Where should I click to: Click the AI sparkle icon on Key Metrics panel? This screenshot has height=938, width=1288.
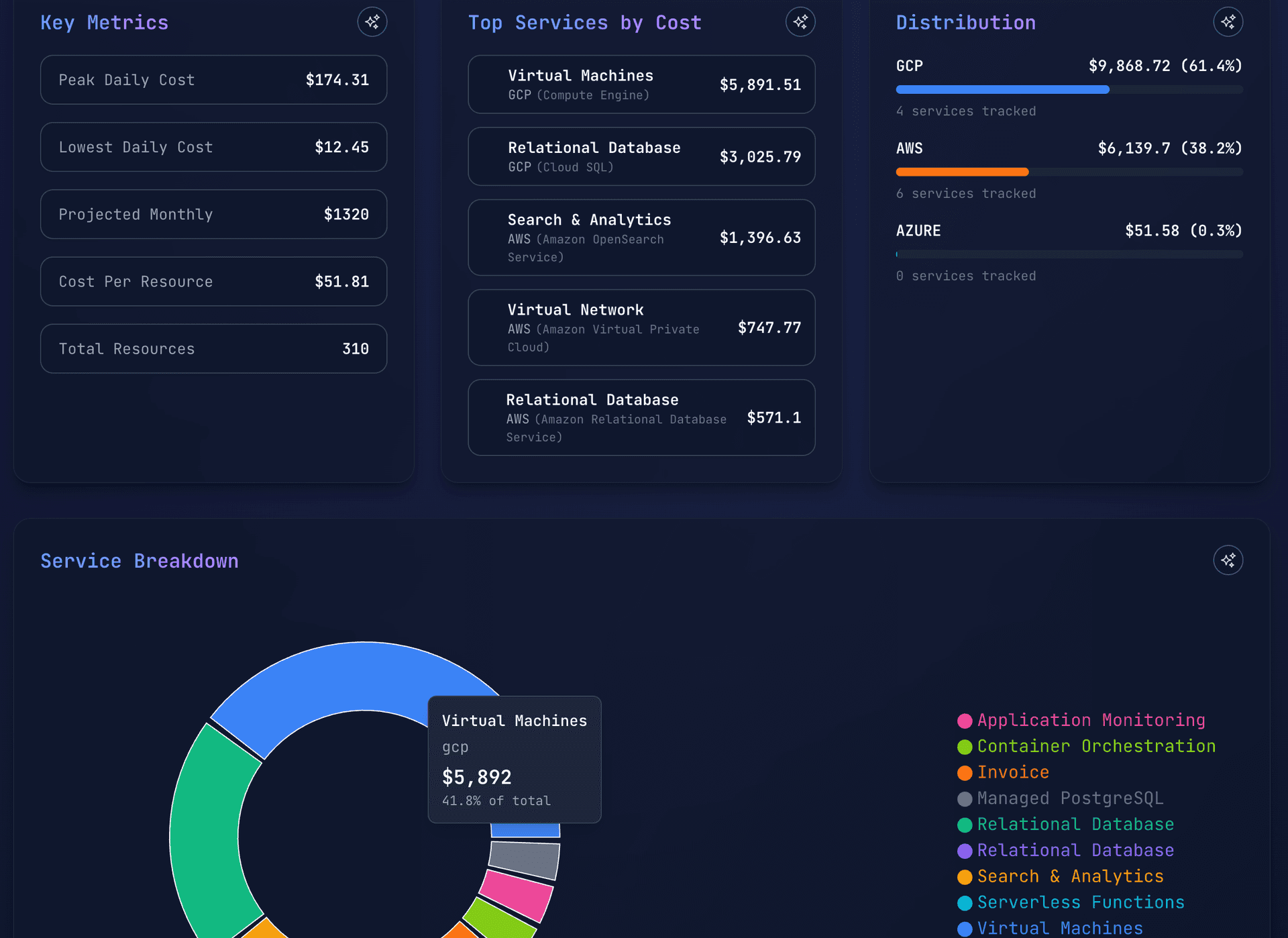372,21
